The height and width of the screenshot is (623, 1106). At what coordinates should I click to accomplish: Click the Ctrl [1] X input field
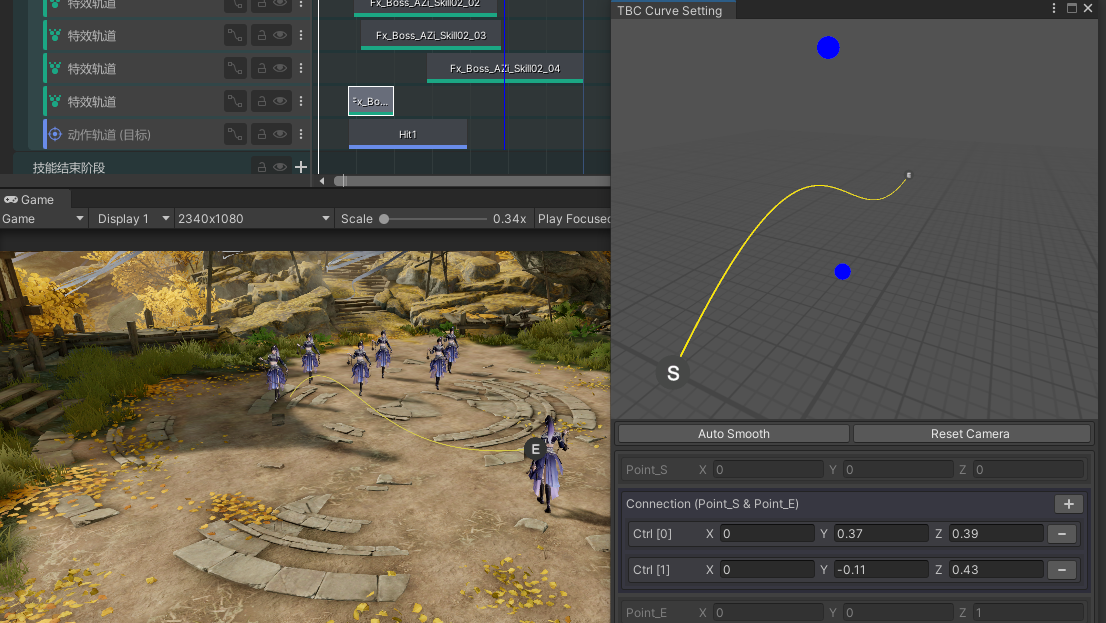767,570
